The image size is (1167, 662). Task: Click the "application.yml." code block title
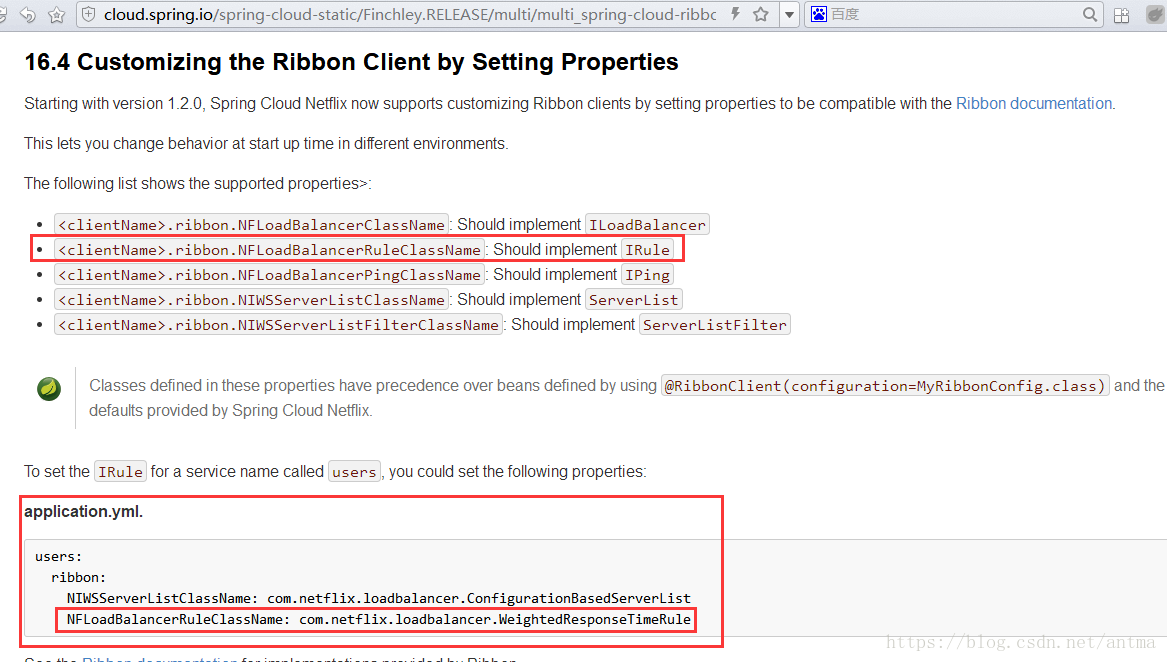coord(83,512)
